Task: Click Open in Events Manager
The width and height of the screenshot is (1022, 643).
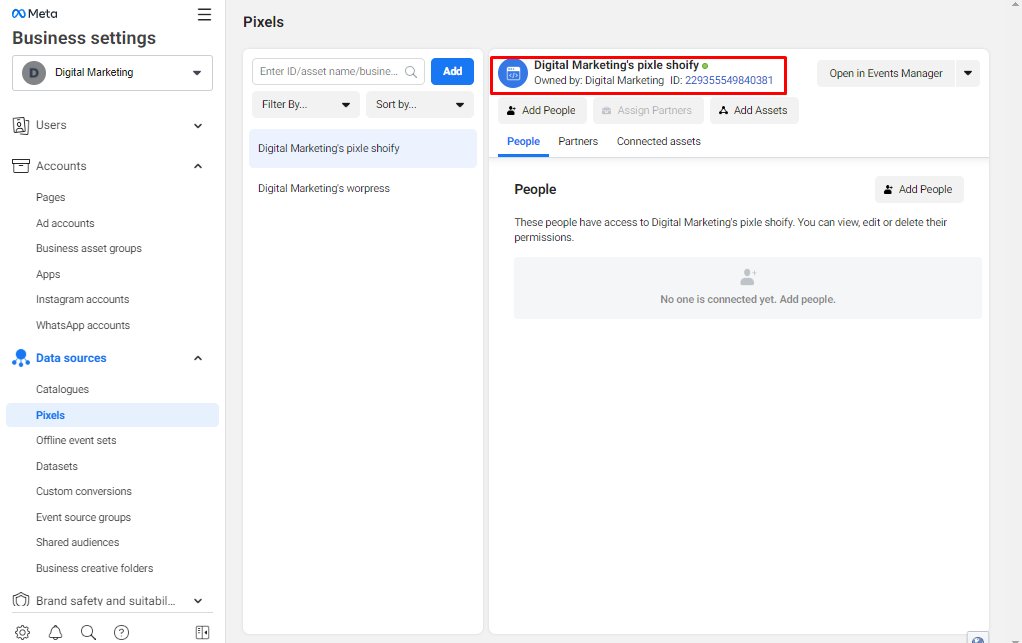Action: pos(886,74)
